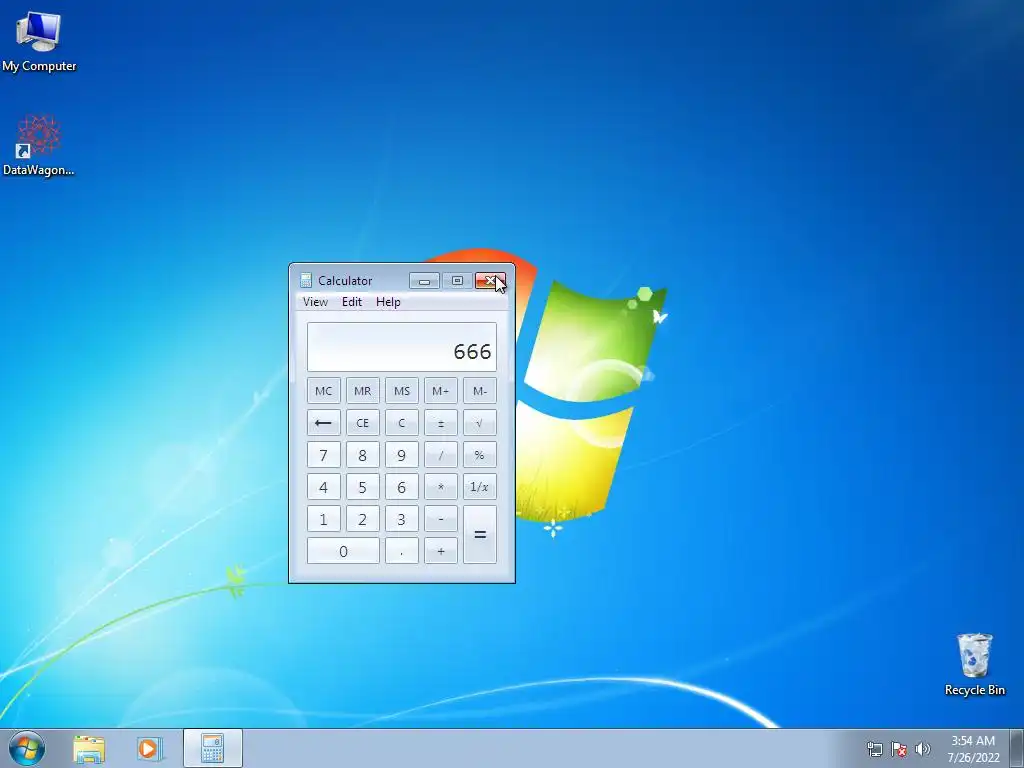Click the volume speaker tray icon
Image resolution: width=1024 pixels, height=768 pixels.
click(x=923, y=749)
